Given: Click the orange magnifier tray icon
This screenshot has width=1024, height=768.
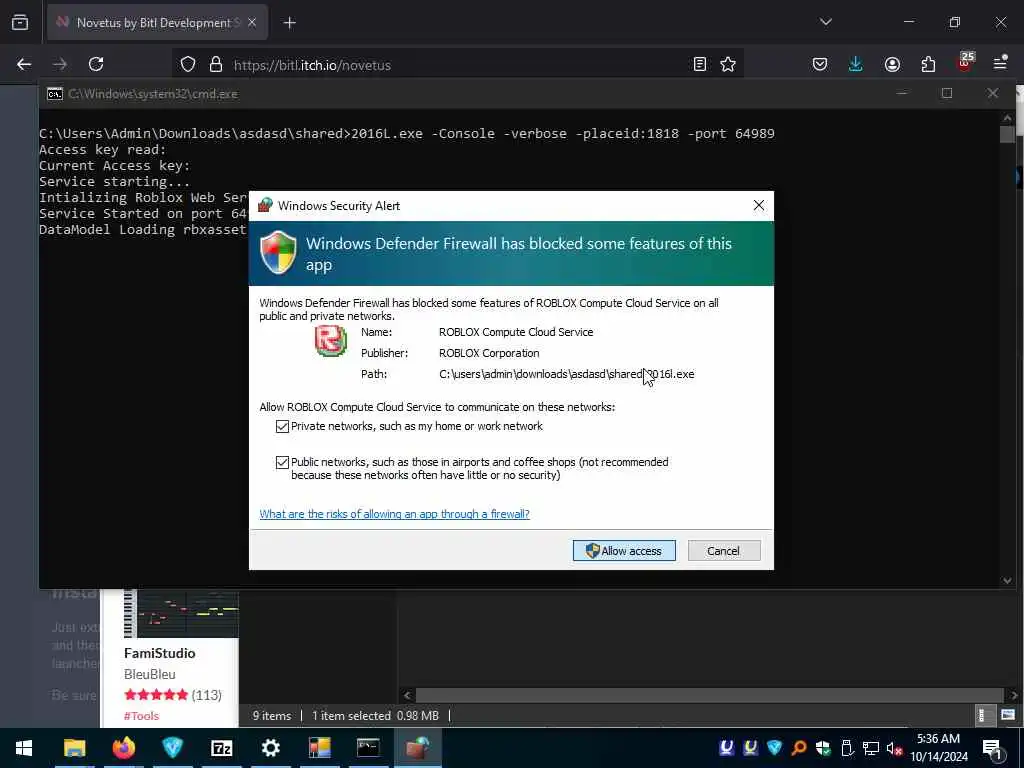Looking at the screenshot, I should pyautogui.click(x=798, y=748).
